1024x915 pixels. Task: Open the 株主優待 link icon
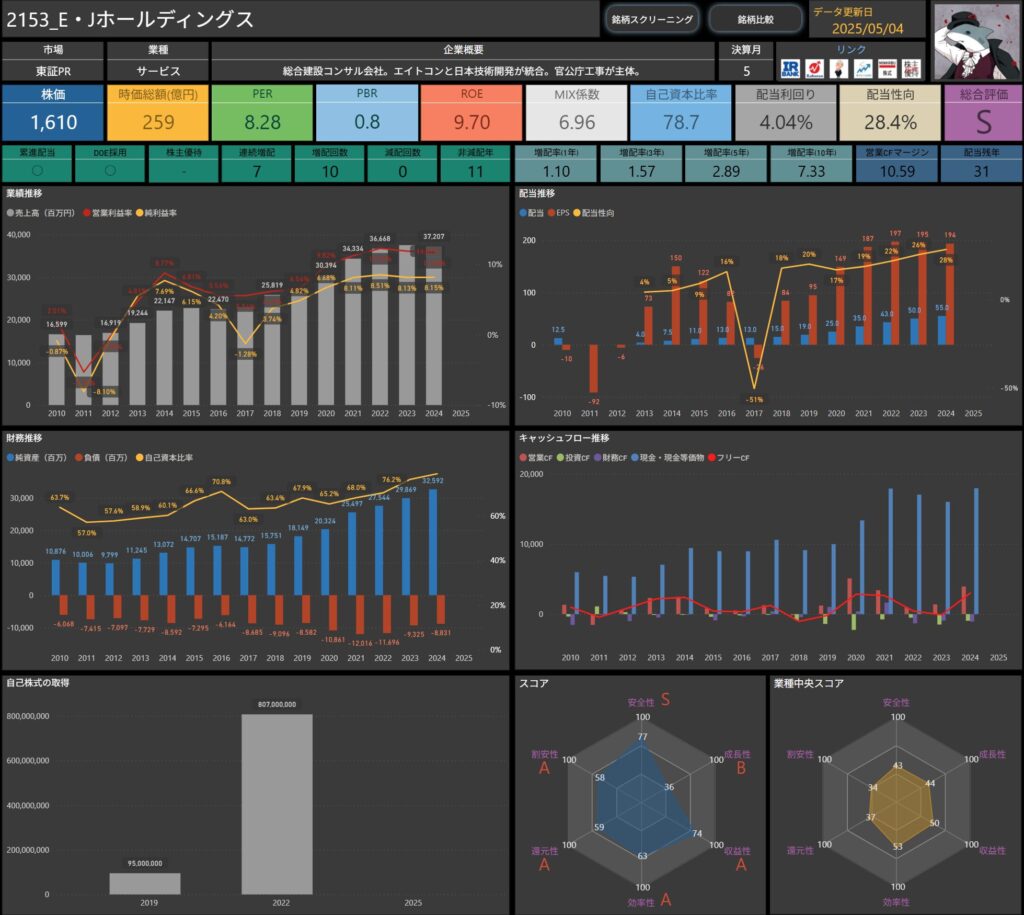coord(911,68)
